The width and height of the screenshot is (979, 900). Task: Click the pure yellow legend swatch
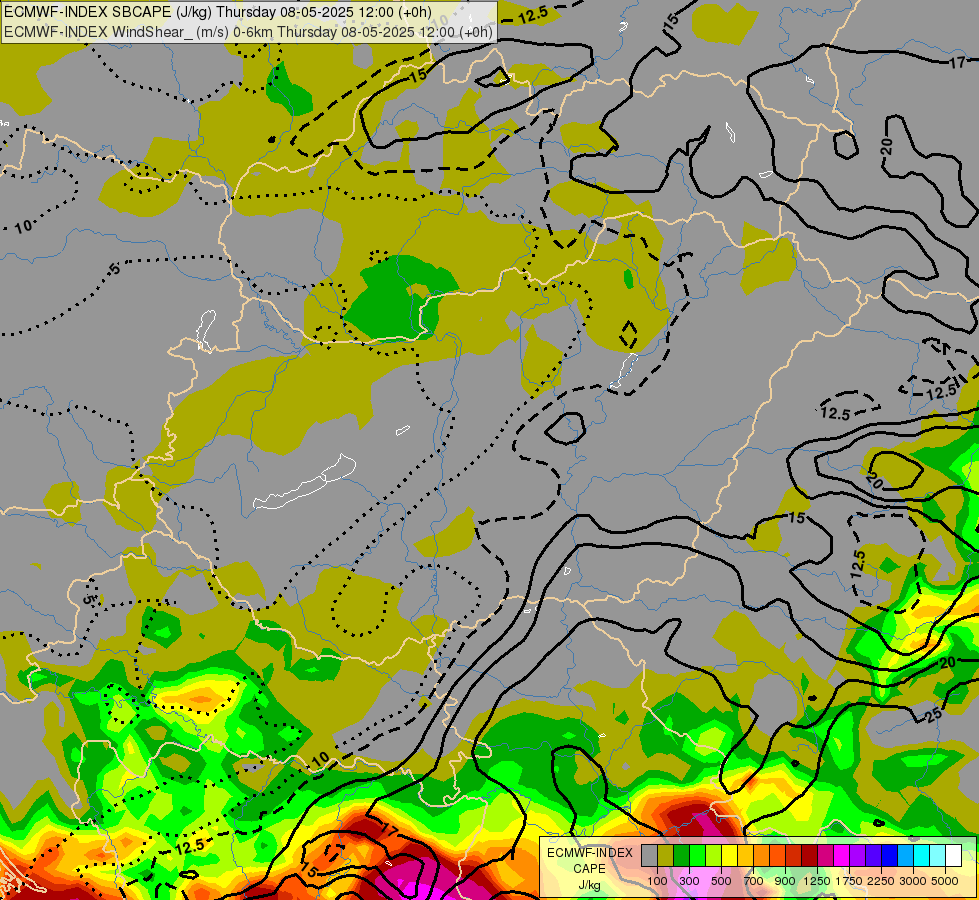coord(729,856)
